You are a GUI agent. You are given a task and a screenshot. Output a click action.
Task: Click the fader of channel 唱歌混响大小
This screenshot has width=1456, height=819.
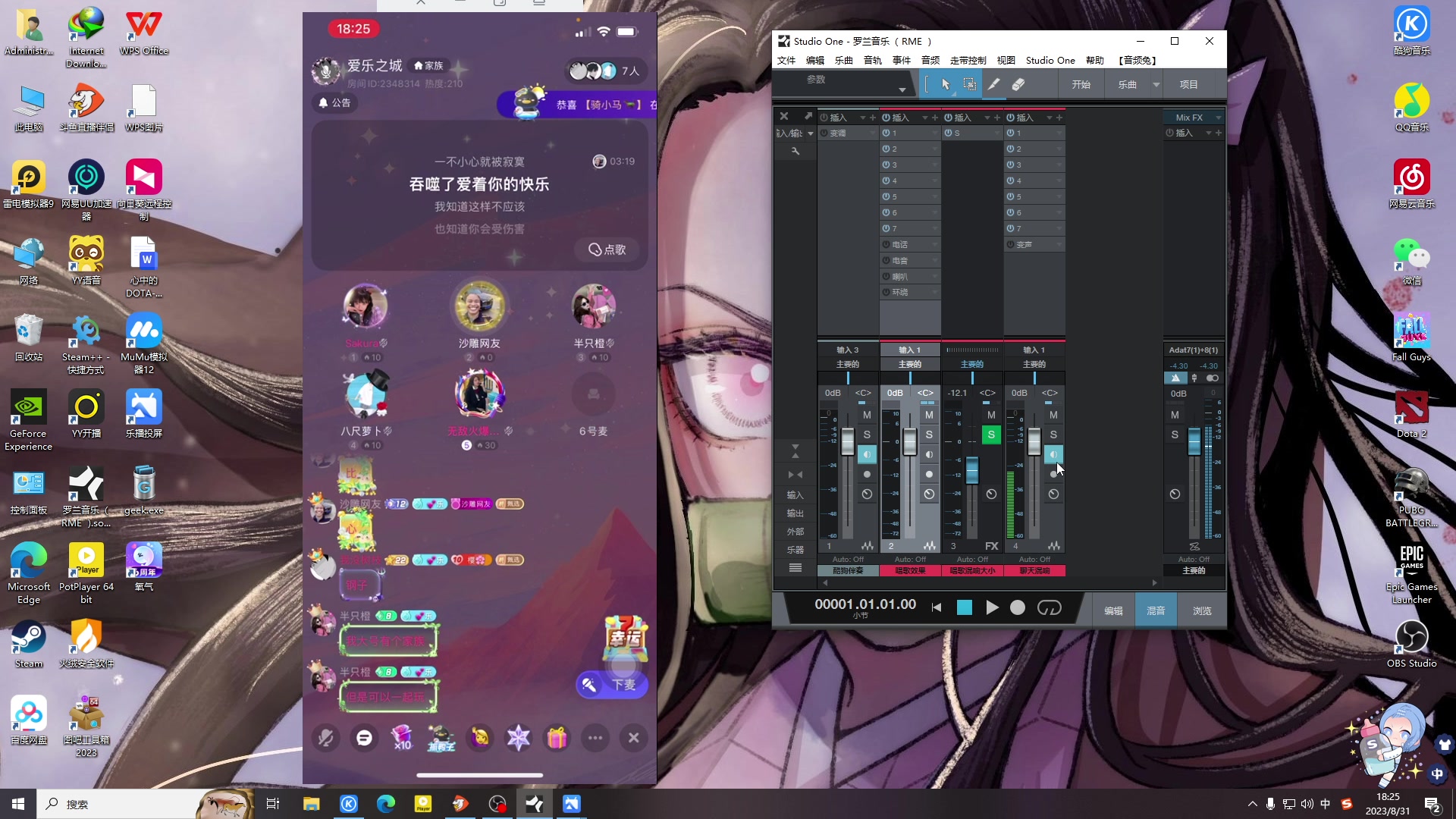point(971,469)
